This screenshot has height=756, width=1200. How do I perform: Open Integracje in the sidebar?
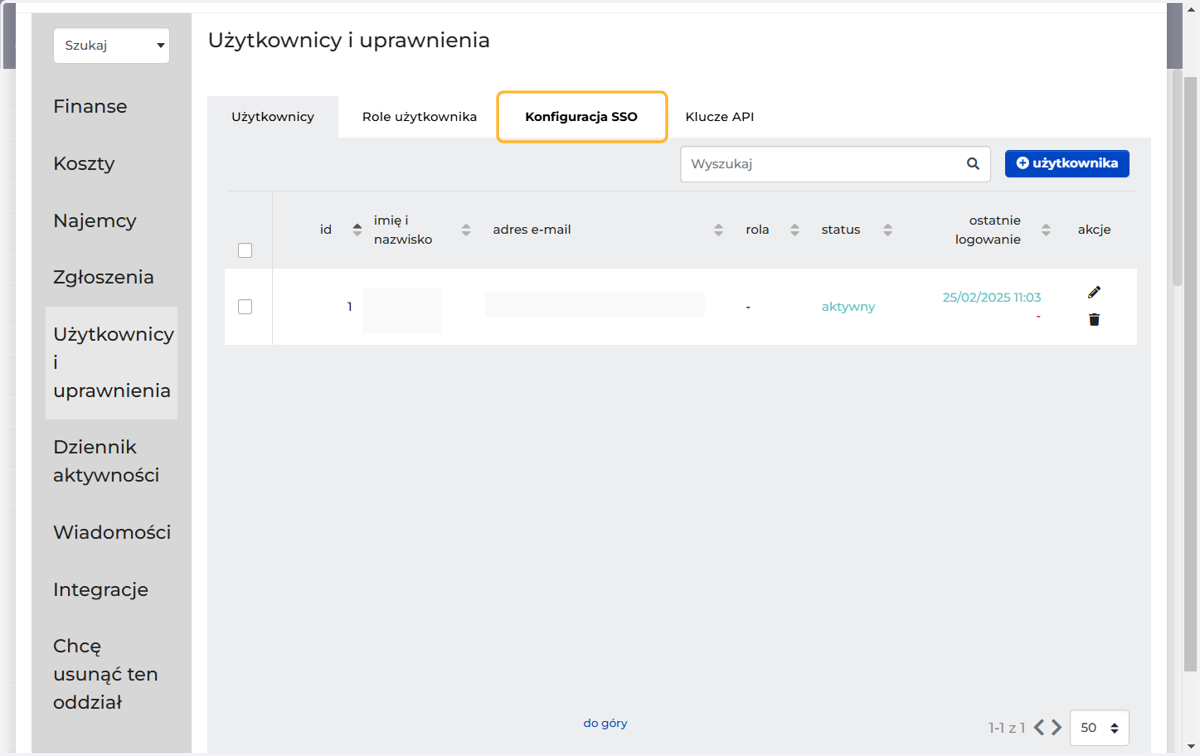click(101, 589)
